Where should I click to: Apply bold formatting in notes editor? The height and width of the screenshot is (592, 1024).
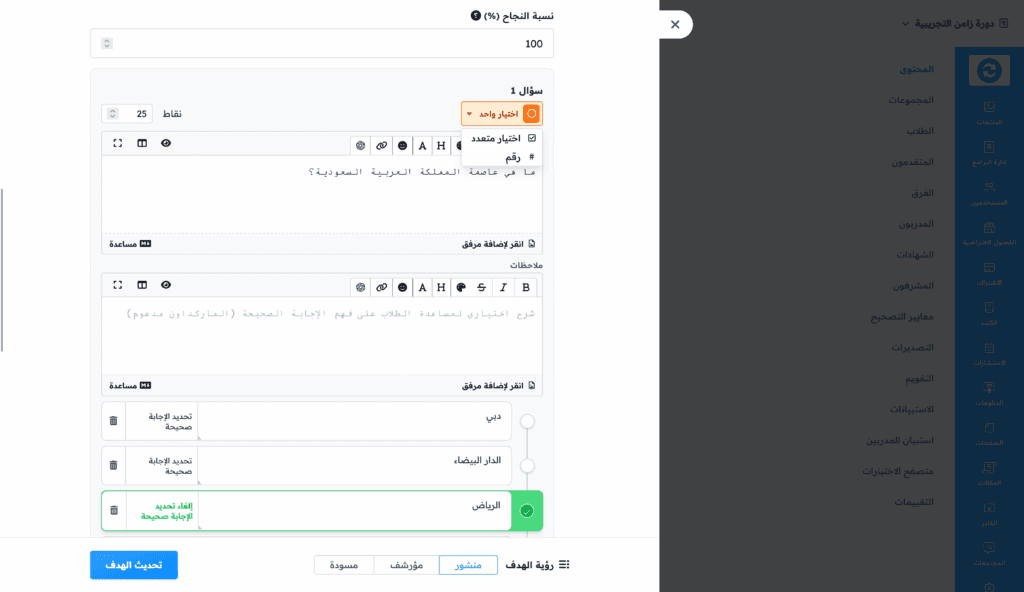pos(526,288)
